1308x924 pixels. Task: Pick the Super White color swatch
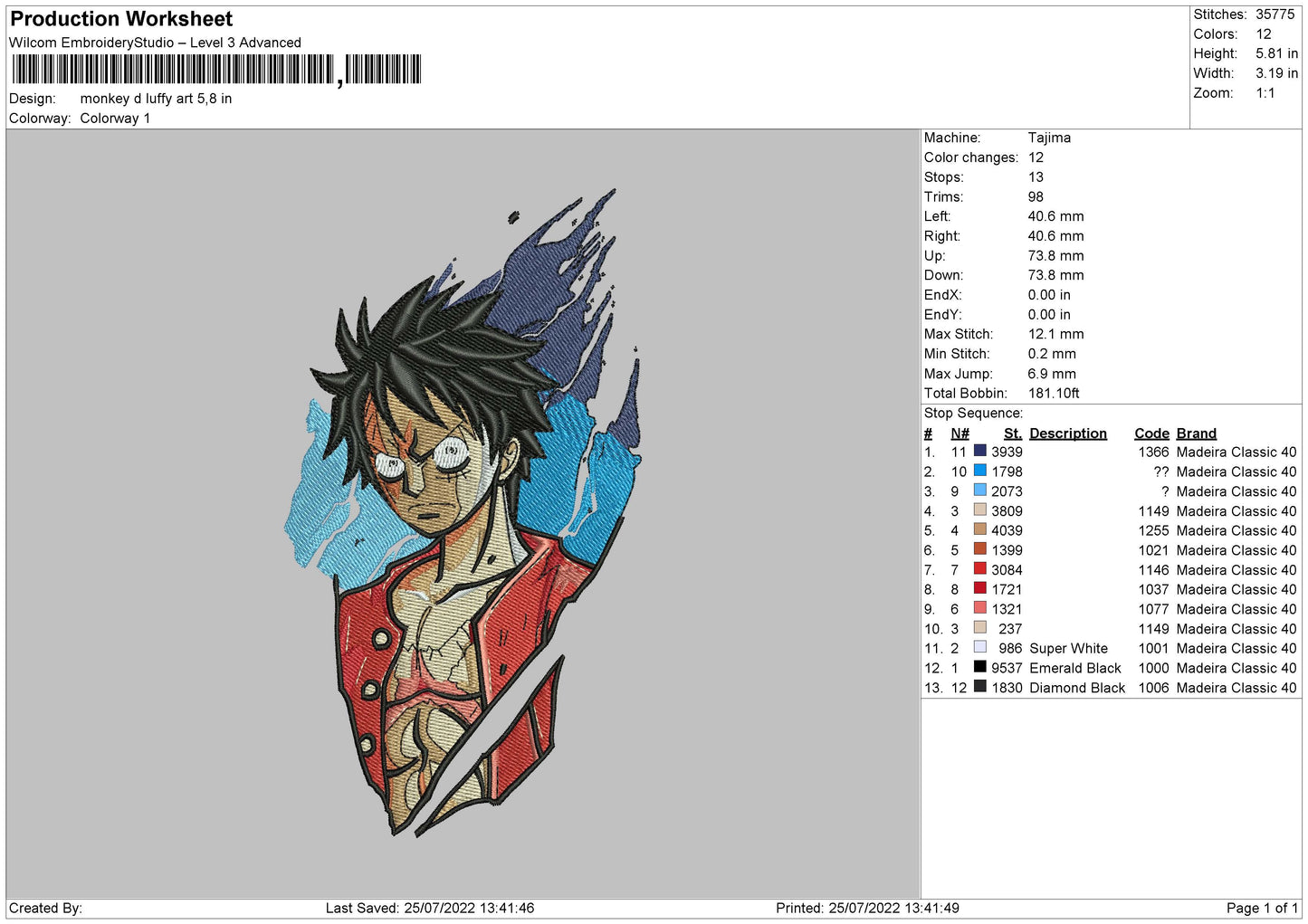click(979, 647)
